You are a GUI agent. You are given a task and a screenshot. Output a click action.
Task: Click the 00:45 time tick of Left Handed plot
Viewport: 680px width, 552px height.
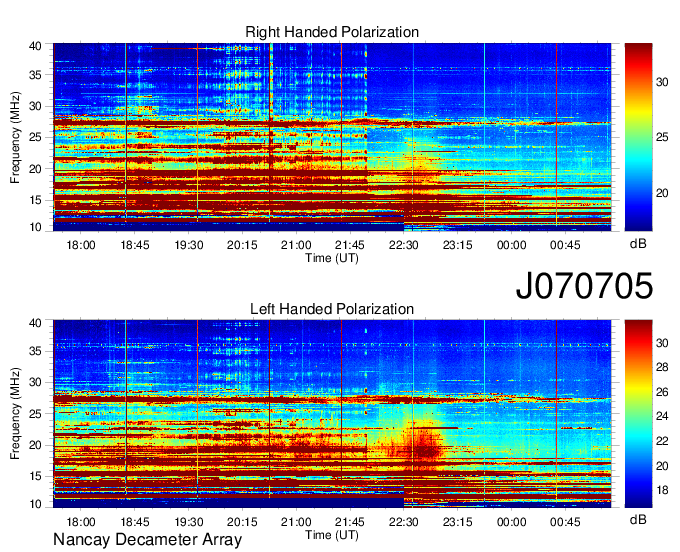pyautogui.click(x=565, y=522)
